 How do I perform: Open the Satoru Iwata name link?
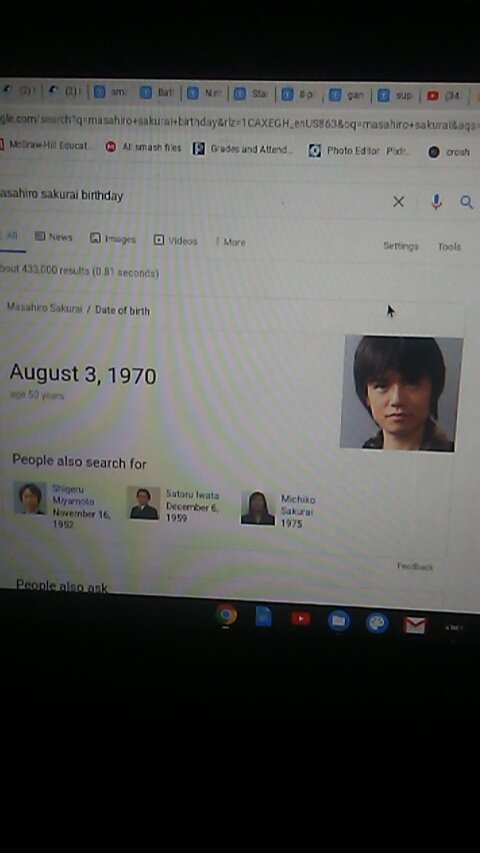click(193, 495)
